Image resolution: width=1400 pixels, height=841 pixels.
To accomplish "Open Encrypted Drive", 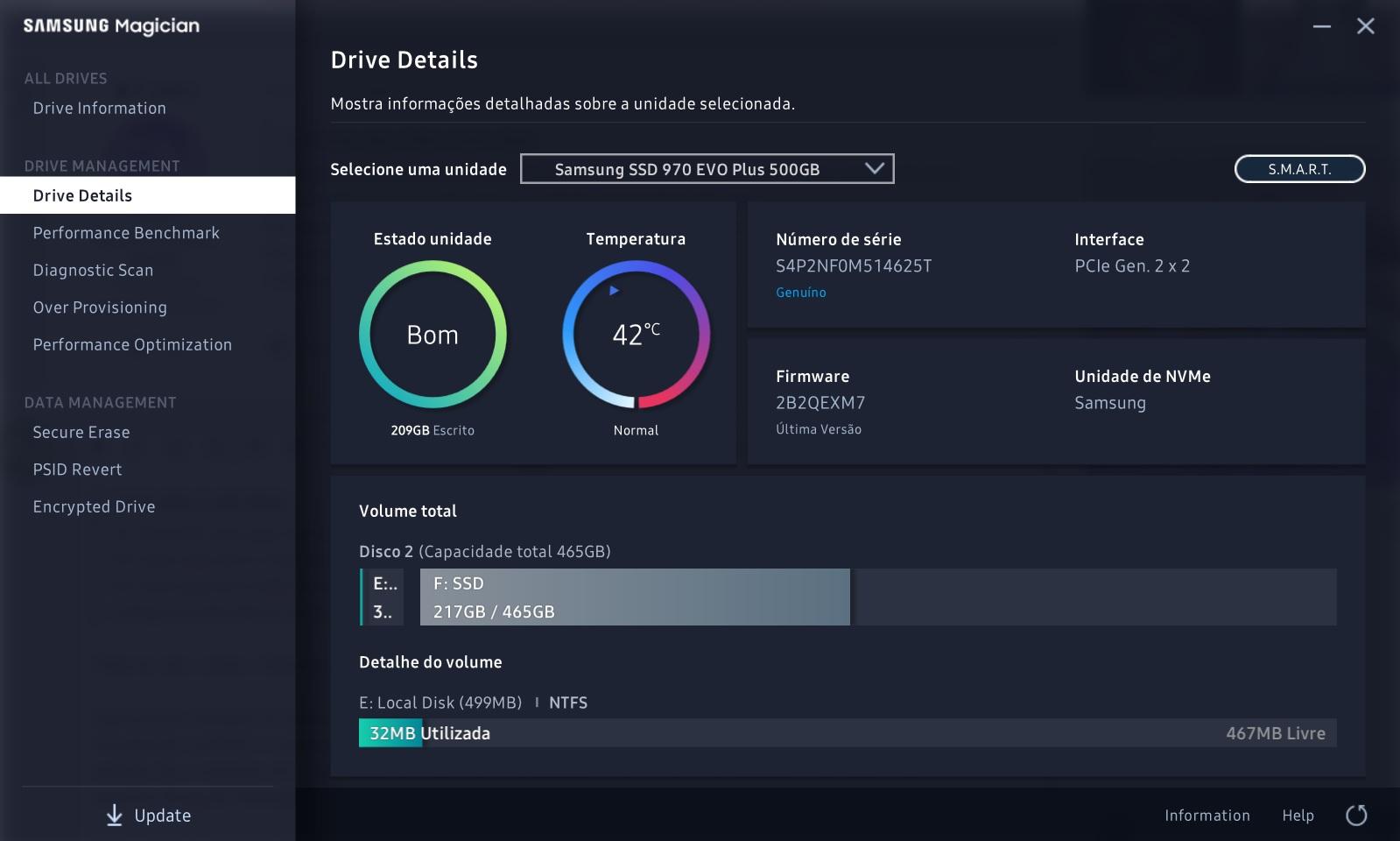I will (x=94, y=506).
